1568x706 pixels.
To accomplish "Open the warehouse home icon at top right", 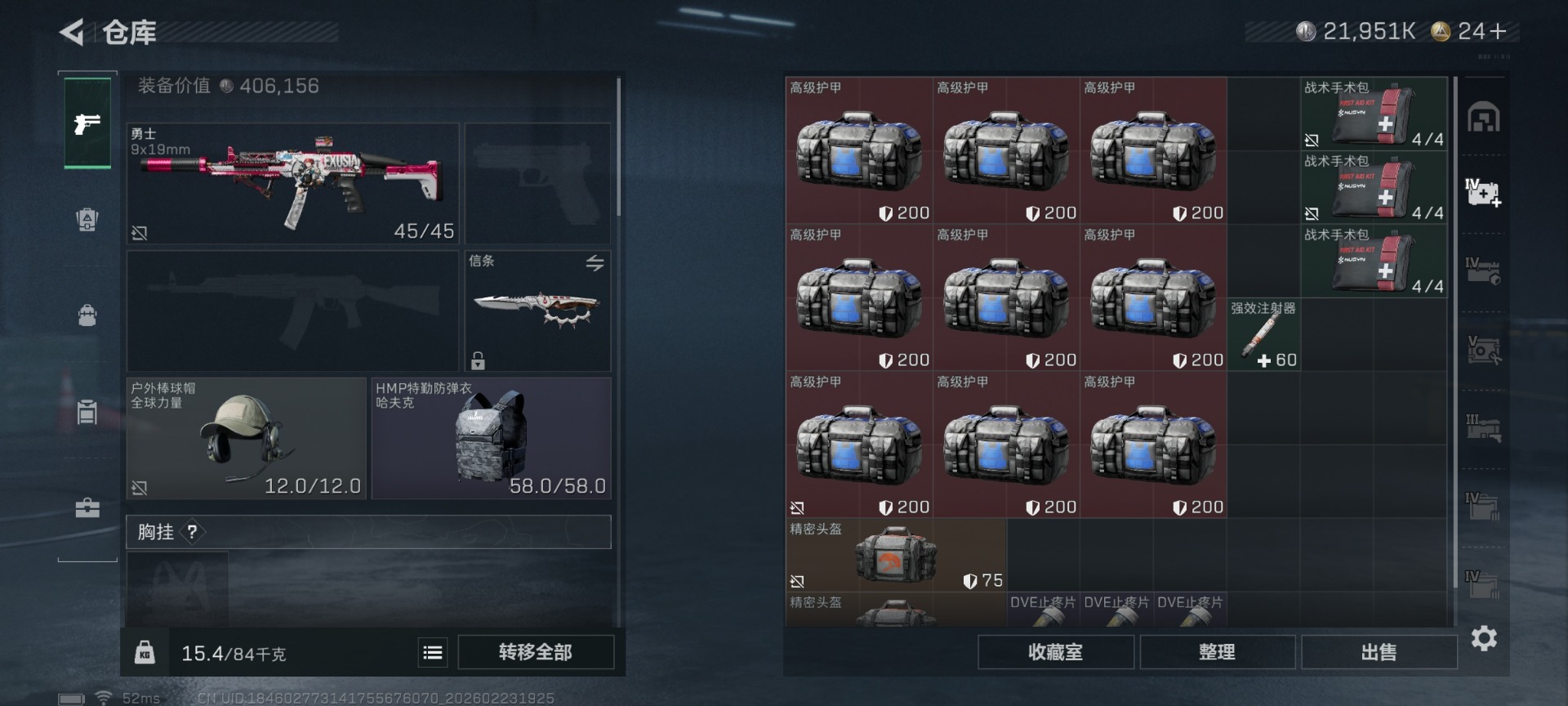I will click(x=1483, y=118).
